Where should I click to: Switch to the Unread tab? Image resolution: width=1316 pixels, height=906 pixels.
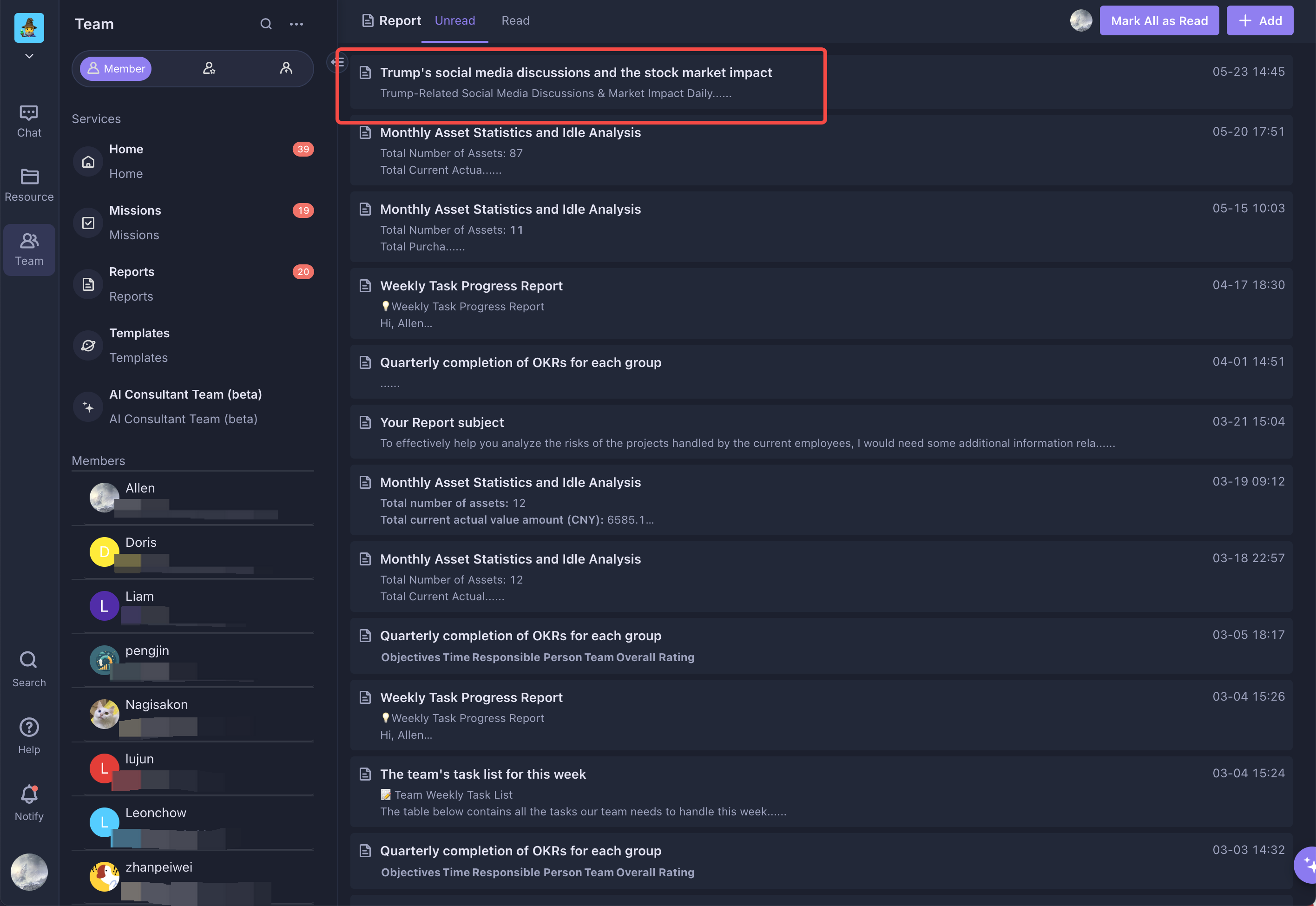click(455, 21)
